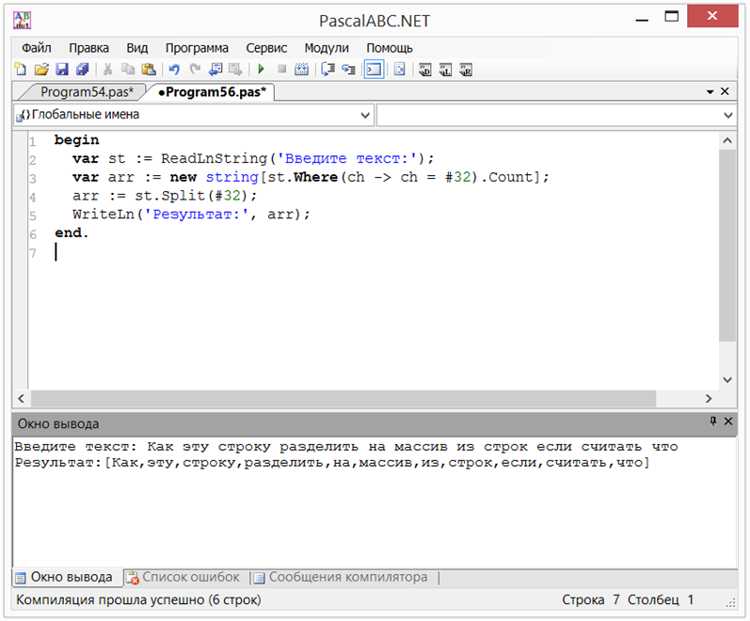Image resolution: width=750 pixels, height=621 pixels.
Task: Switch to the Список ошибок tab
Action: tap(183, 577)
